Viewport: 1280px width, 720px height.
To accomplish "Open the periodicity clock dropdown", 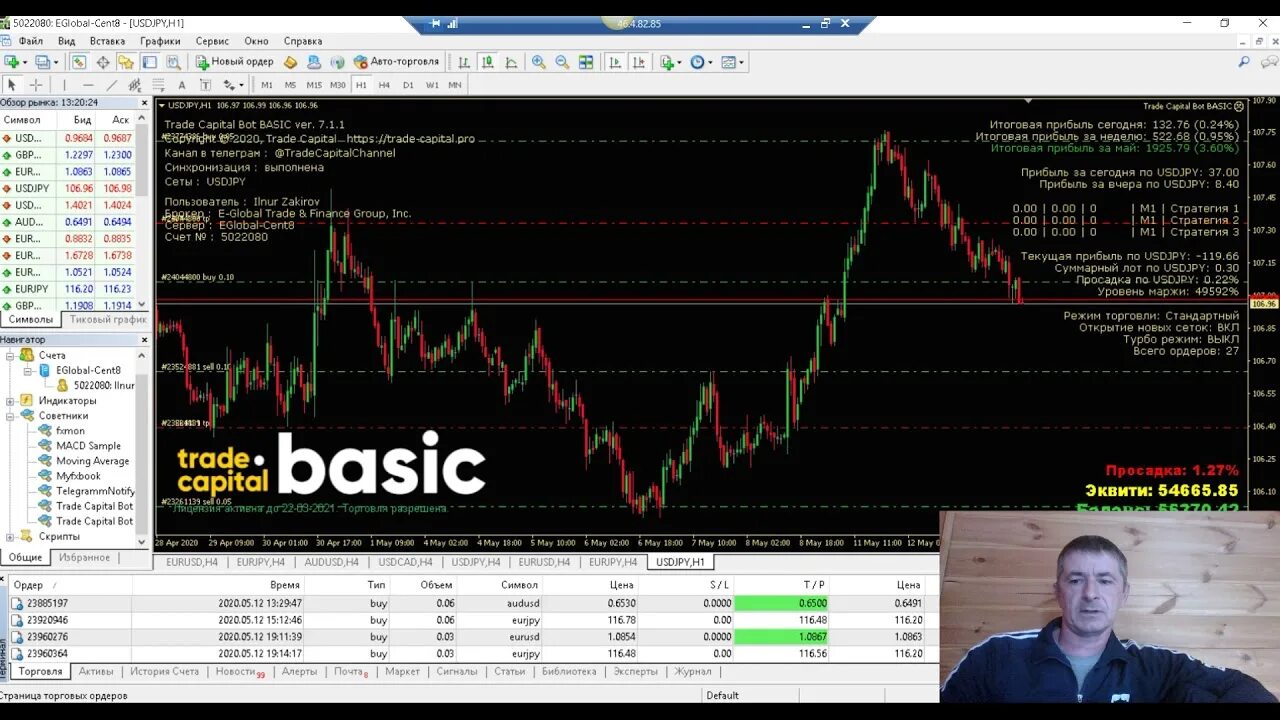I will (x=701, y=62).
